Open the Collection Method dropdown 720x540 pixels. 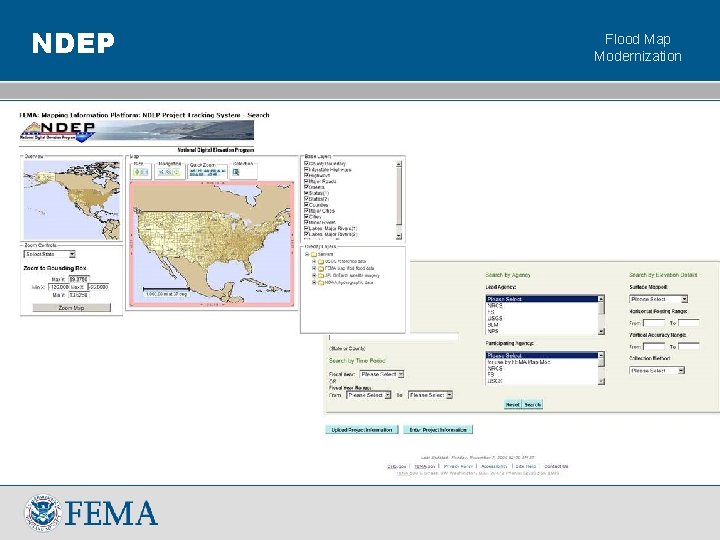coord(657,370)
